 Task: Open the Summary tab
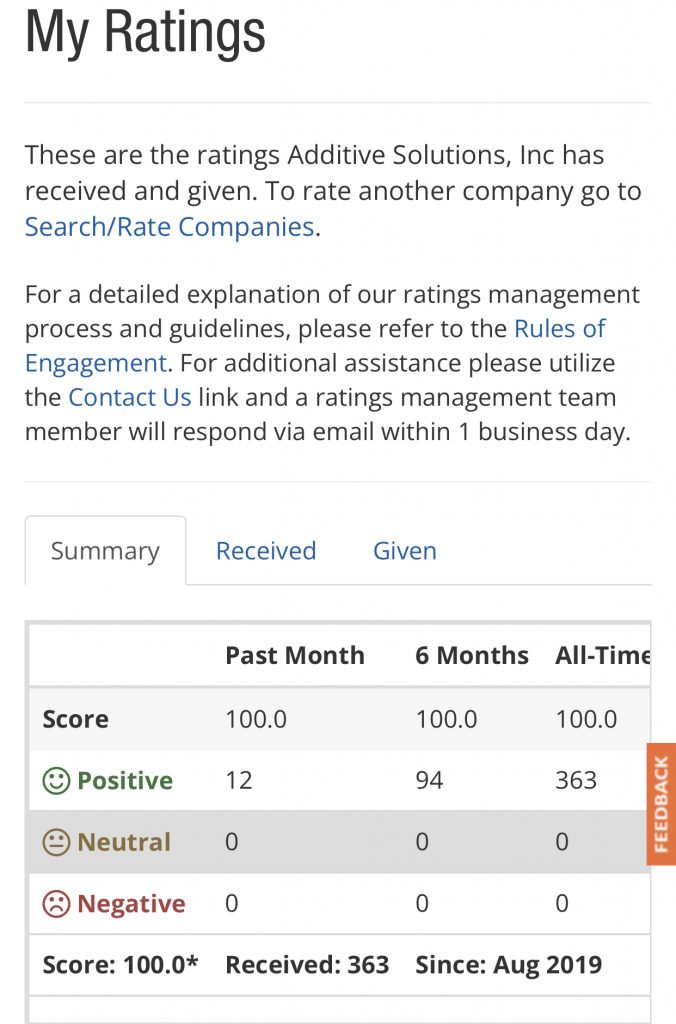click(x=105, y=551)
